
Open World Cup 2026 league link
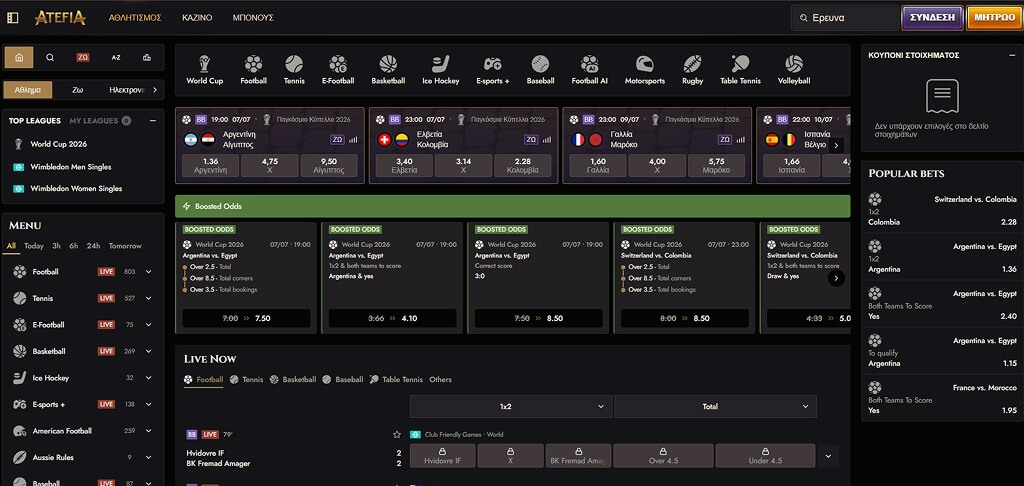tap(58, 144)
